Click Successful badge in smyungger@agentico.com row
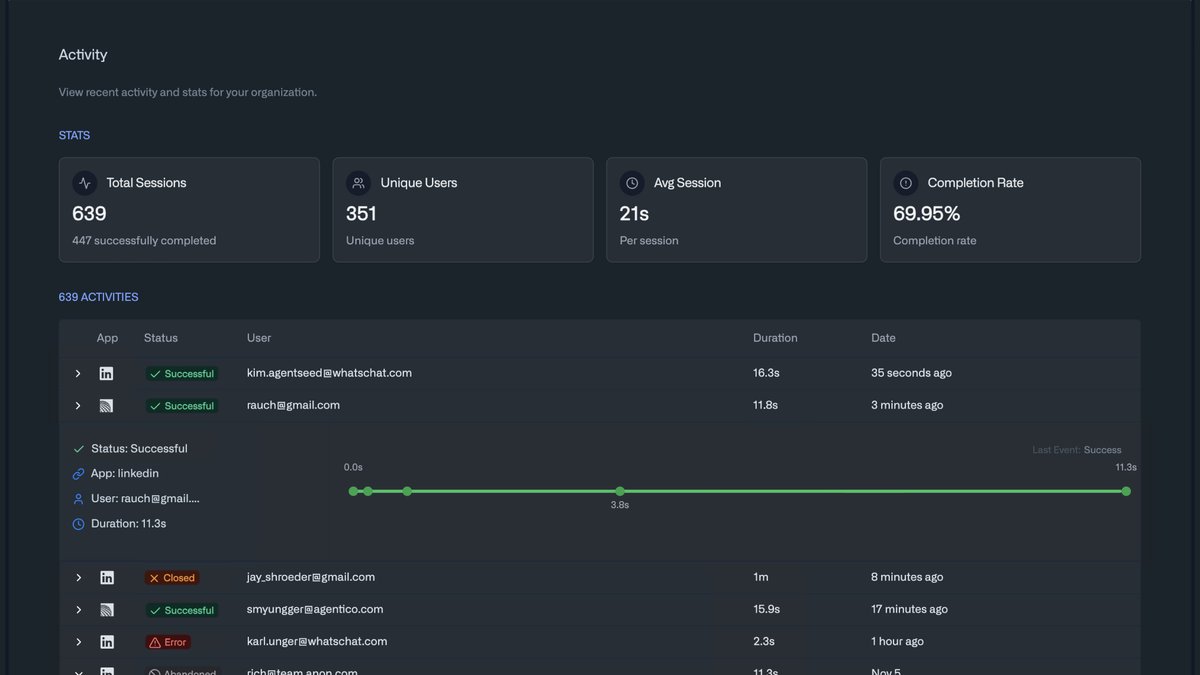Screen dimensions: 1200x675 181,610
